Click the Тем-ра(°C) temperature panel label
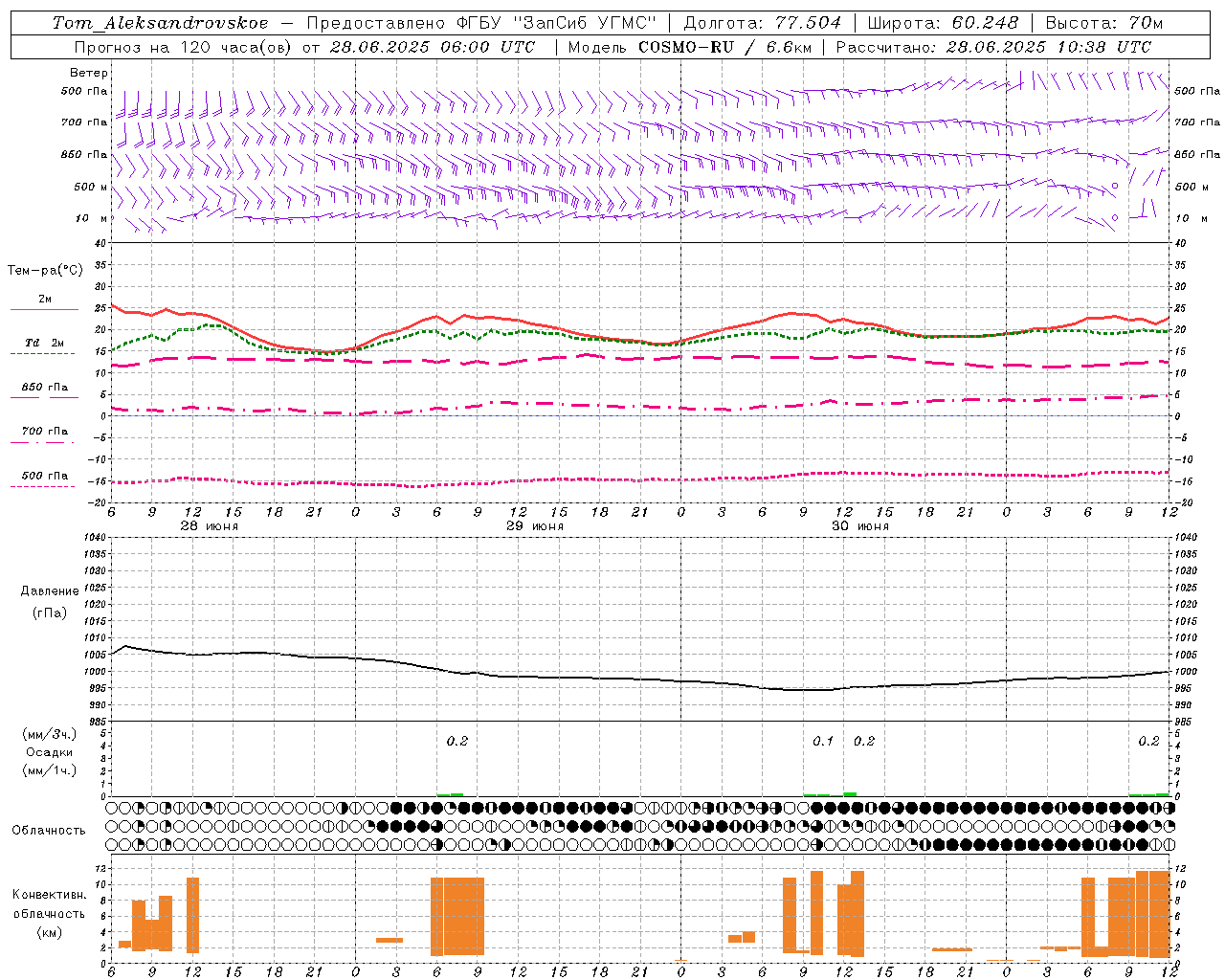The height and width of the screenshot is (980, 1225). point(45,271)
